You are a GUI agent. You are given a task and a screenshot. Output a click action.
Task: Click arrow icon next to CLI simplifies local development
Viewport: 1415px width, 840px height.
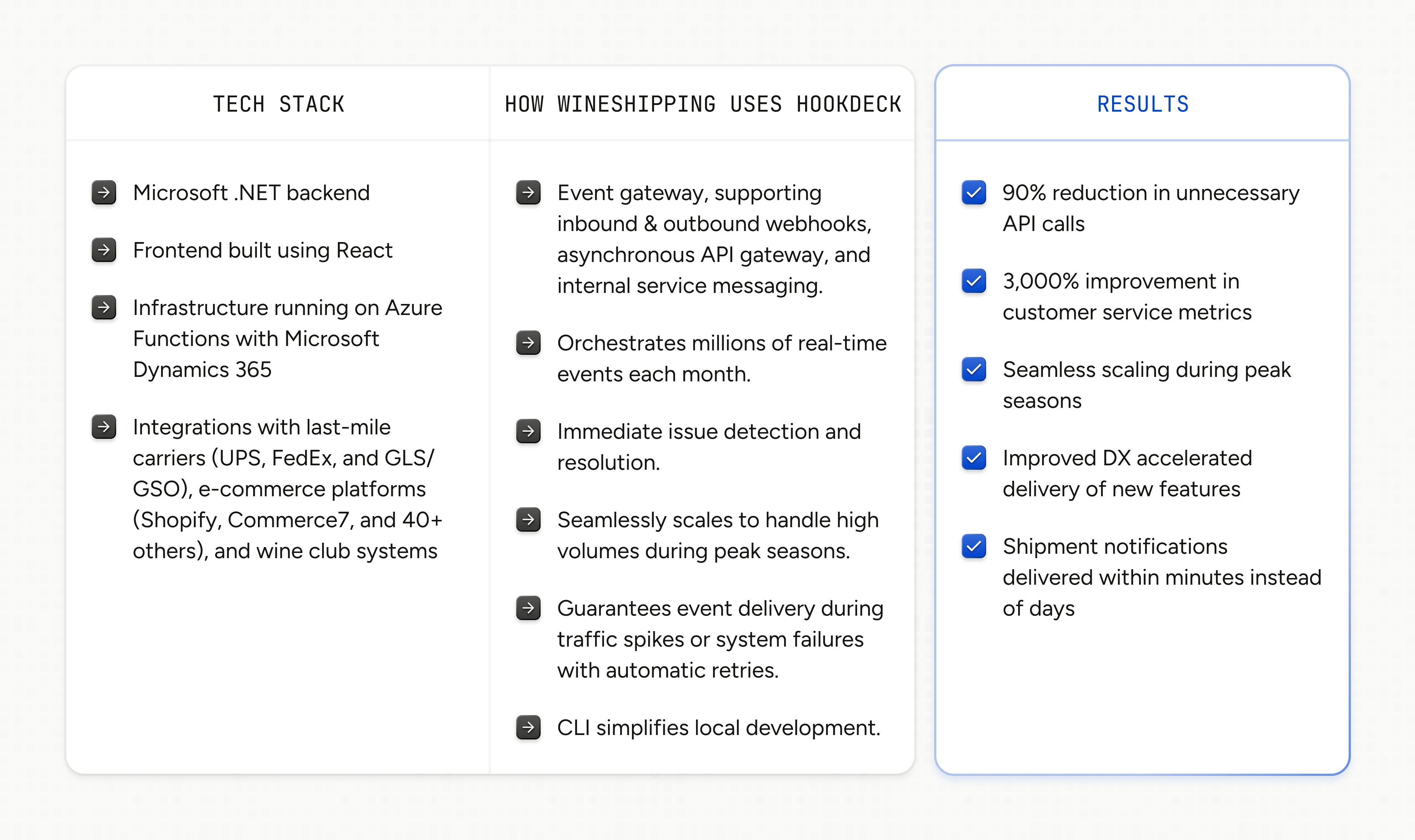click(x=528, y=727)
